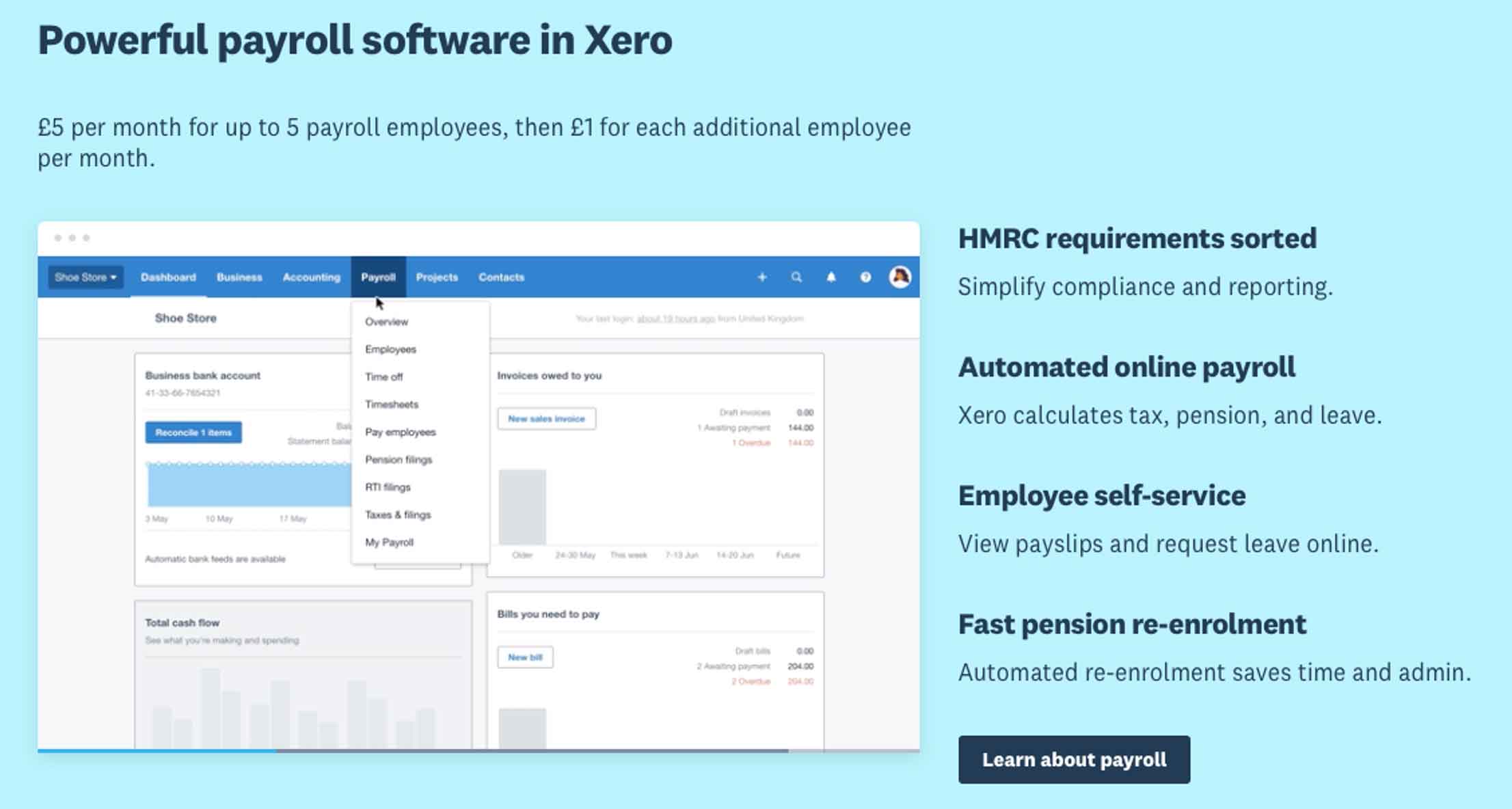This screenshot has width=1512, height=809.
Task: Select Pension filings in the Payroll dropdown
Action: tap(399, 459)
